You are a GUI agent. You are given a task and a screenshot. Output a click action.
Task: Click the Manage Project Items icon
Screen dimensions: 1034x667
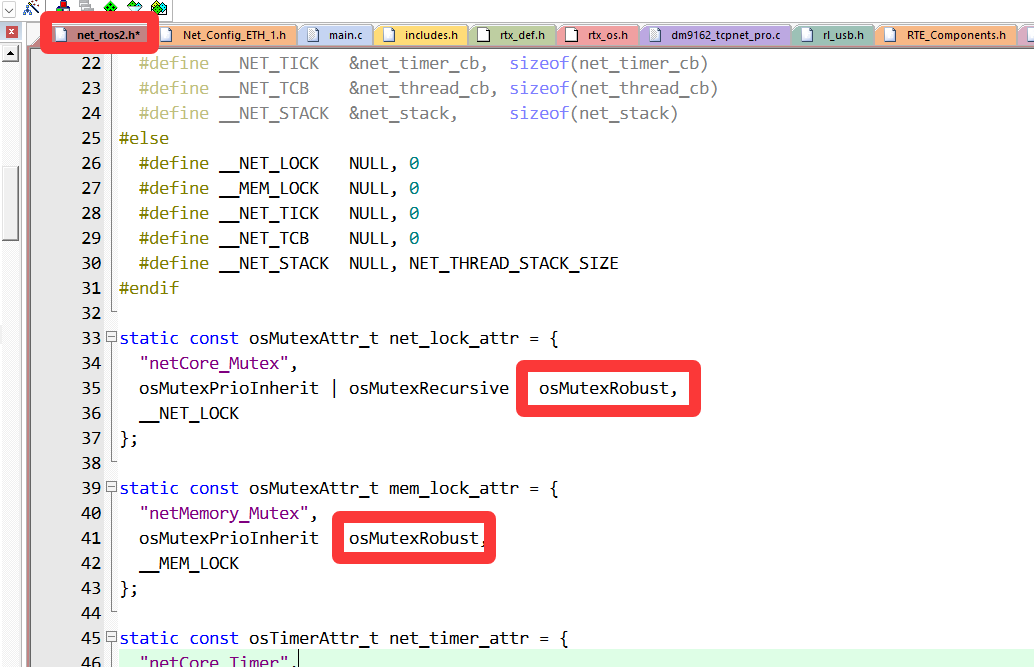63,8
